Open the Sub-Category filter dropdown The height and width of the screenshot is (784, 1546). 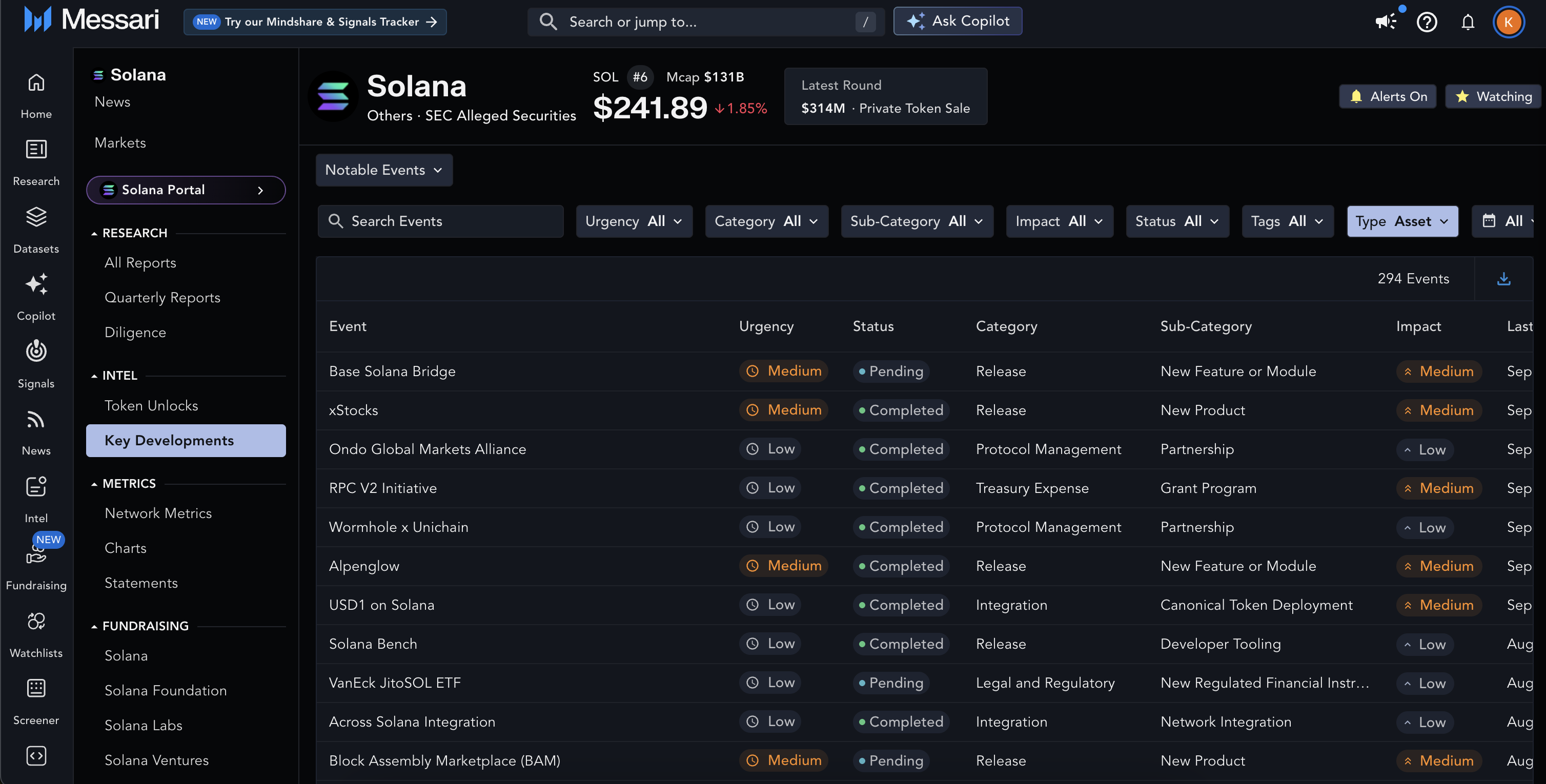[917, 221]
